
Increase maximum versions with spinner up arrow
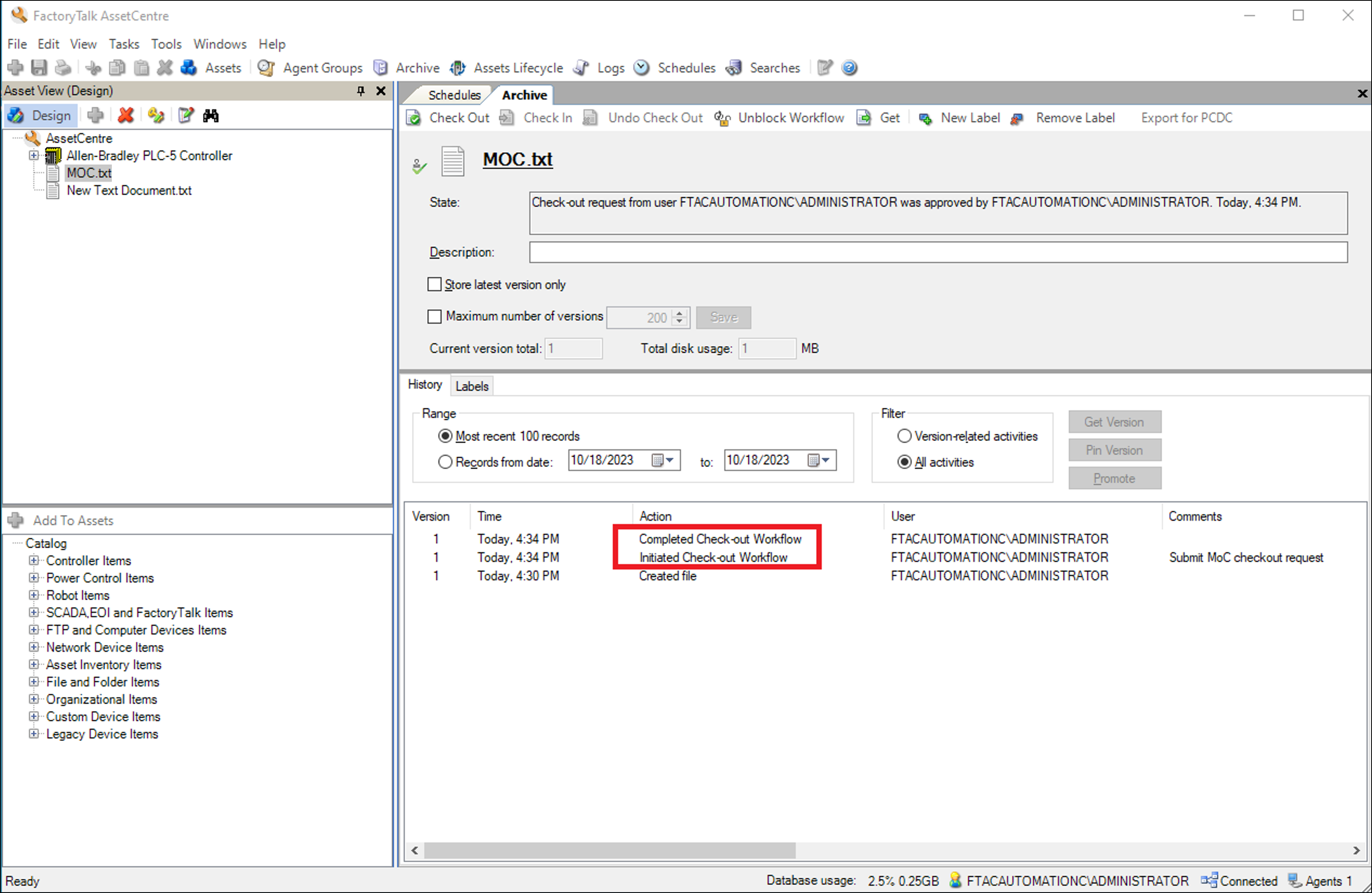point(680,314)
